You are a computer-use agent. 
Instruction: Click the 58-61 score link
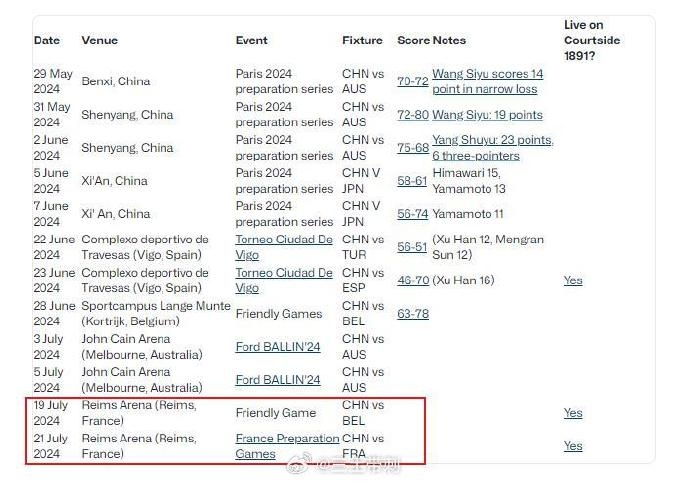pyautogui.click(x=412, y=181)
